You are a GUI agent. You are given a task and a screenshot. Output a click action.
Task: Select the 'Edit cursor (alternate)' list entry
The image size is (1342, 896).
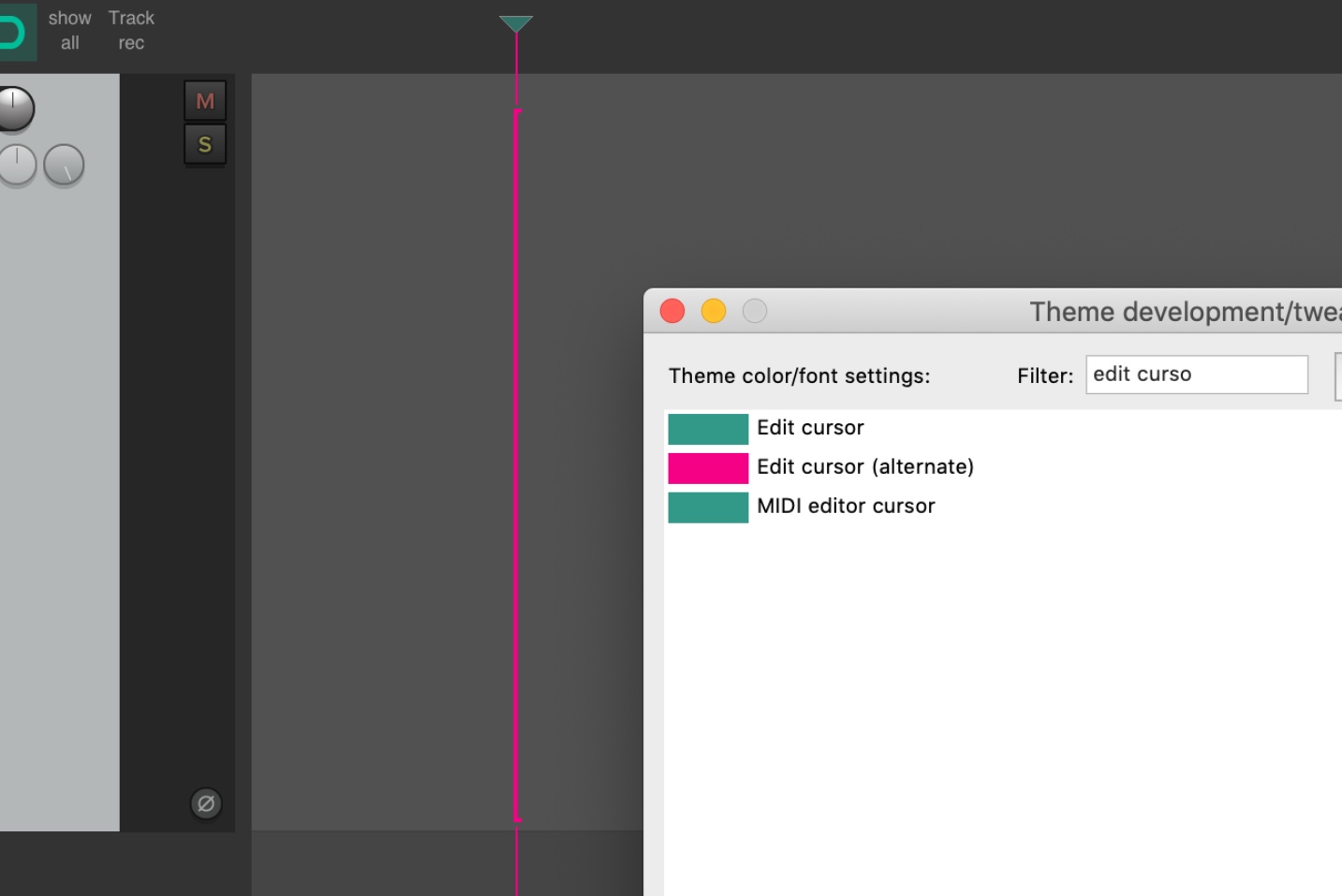pos(864,466)
